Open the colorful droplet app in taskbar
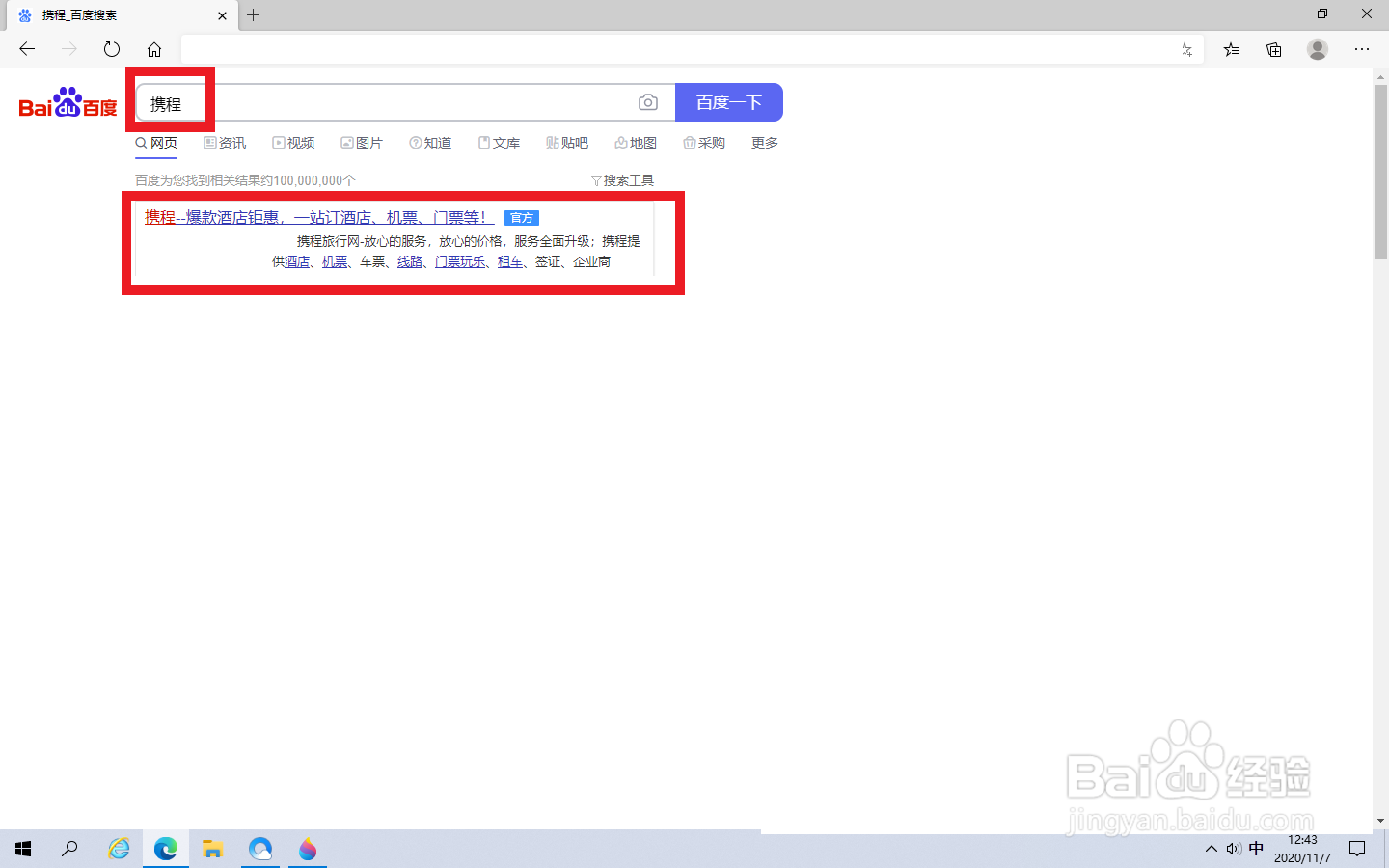Screen dimensions: 1389x868 tap(308, 849)
